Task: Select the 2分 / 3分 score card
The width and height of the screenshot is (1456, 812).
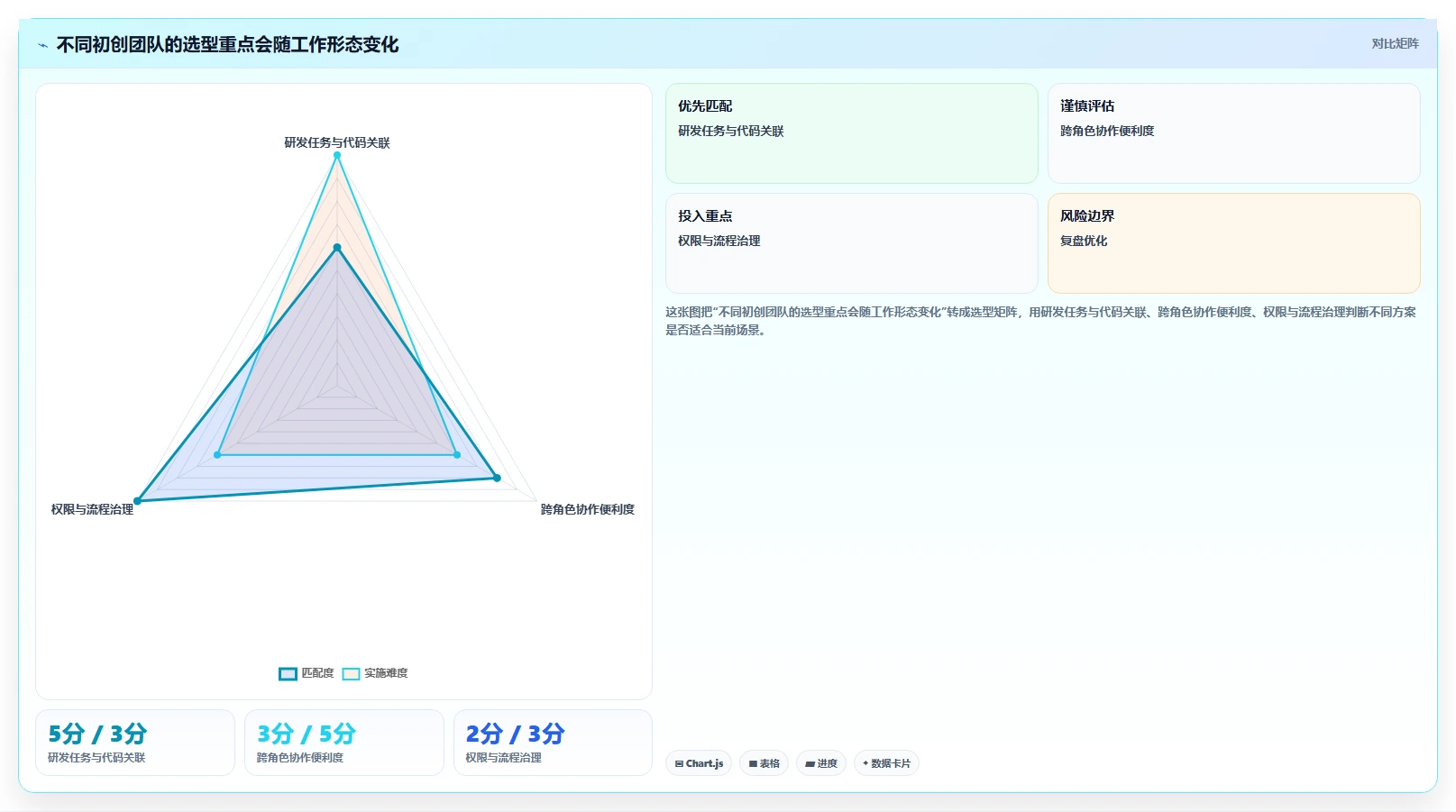Action: coord(553,743)
